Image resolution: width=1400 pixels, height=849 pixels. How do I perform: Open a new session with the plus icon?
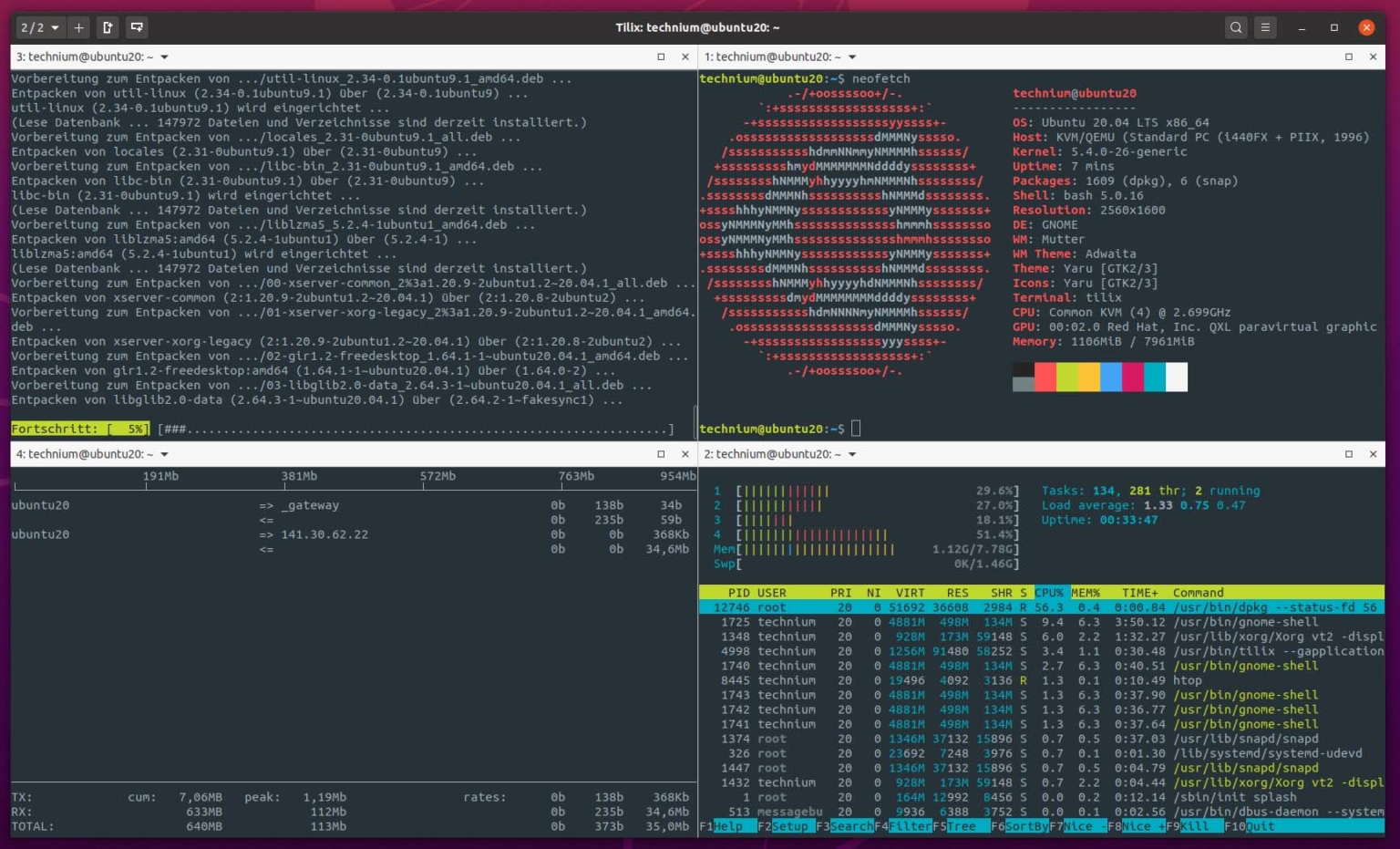coord(78,27)
